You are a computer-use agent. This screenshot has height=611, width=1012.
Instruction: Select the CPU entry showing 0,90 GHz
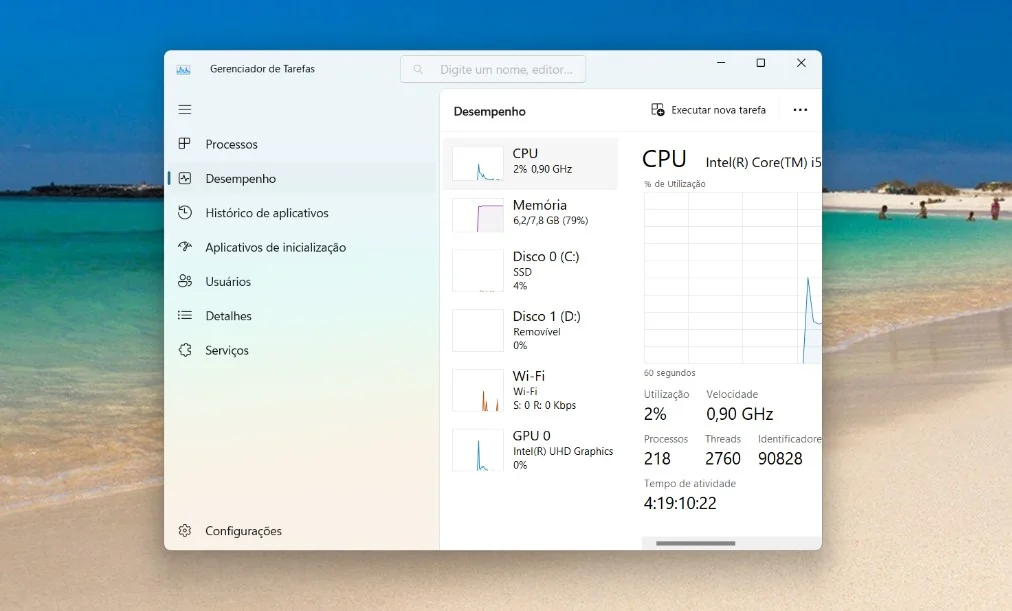pyautogui.click(x=530, y=163)
